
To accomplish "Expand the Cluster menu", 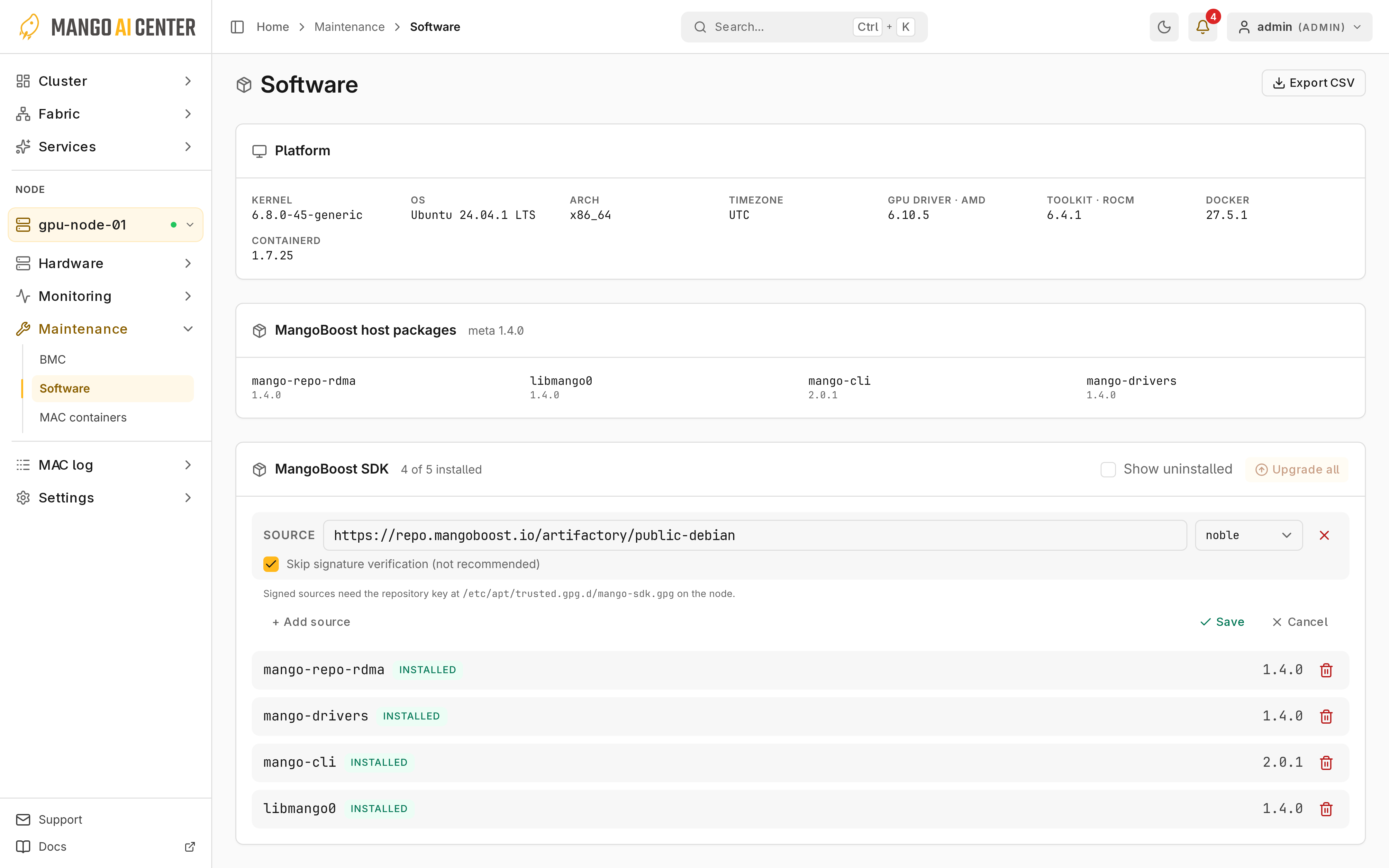I will (105, 81).
